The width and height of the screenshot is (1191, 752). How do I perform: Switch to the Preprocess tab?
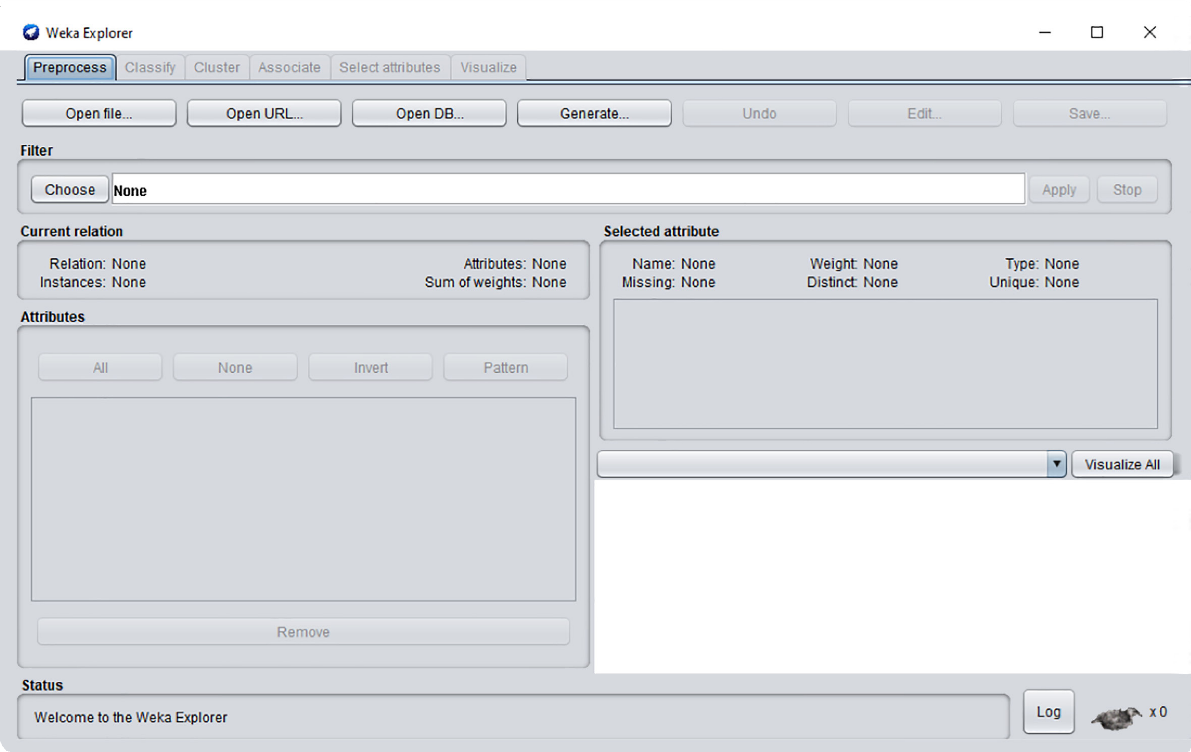point(70,68)
